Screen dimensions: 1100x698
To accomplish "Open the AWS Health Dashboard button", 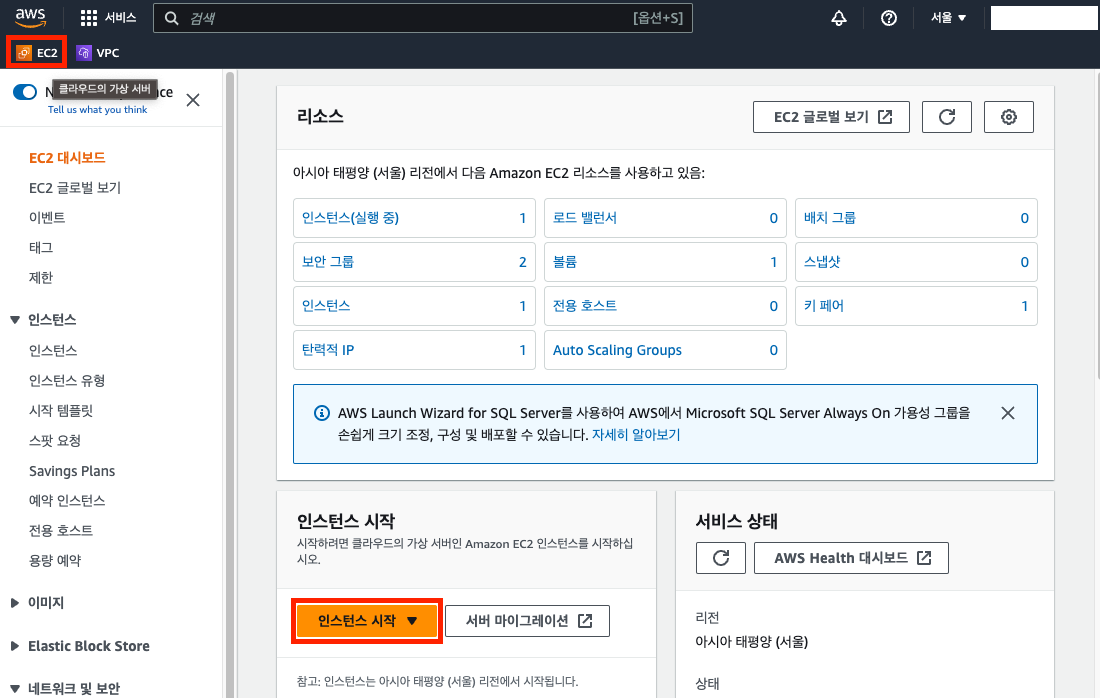I will [851, 558].
